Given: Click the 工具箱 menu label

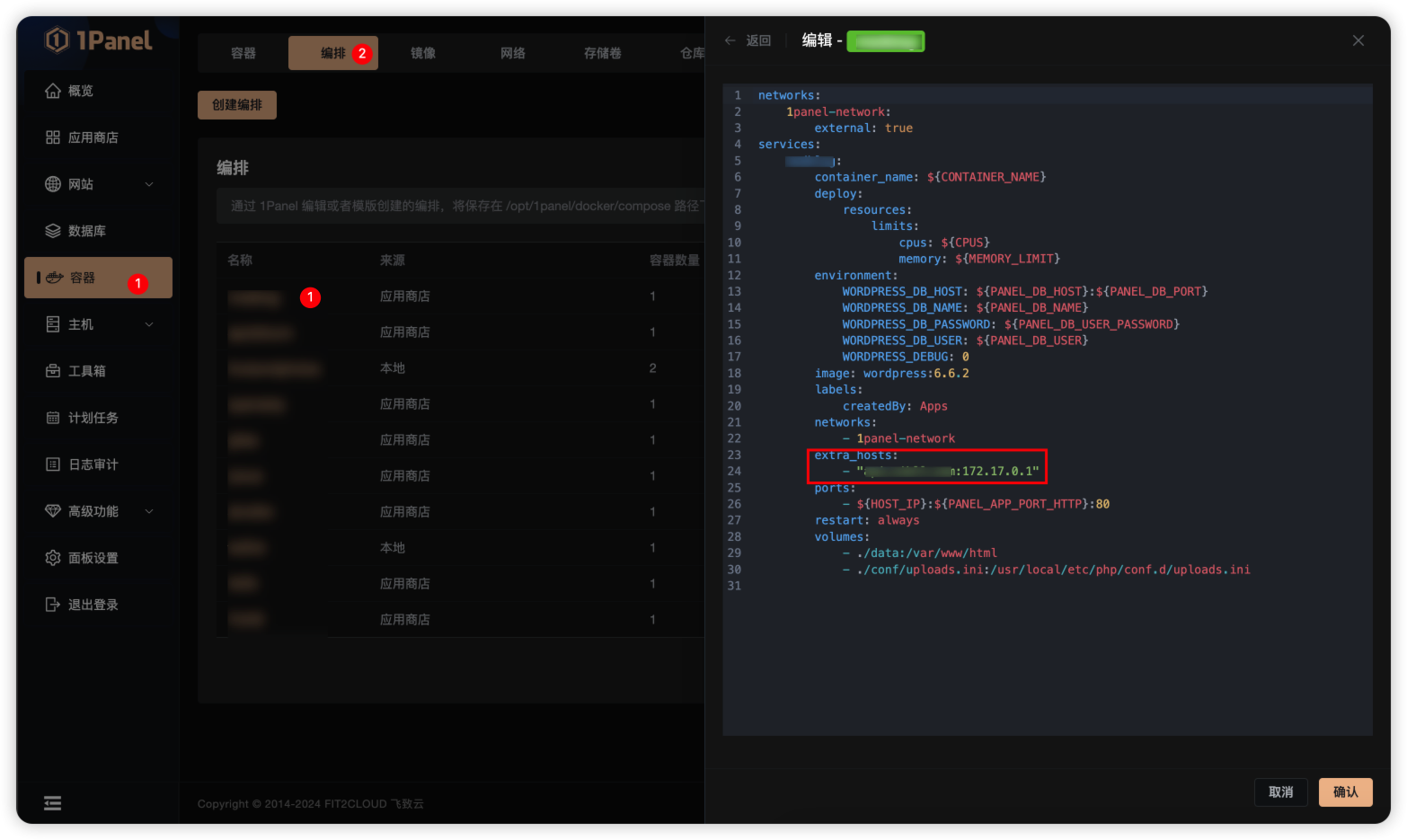Looking at the screenshot, I should coord(87,371).
